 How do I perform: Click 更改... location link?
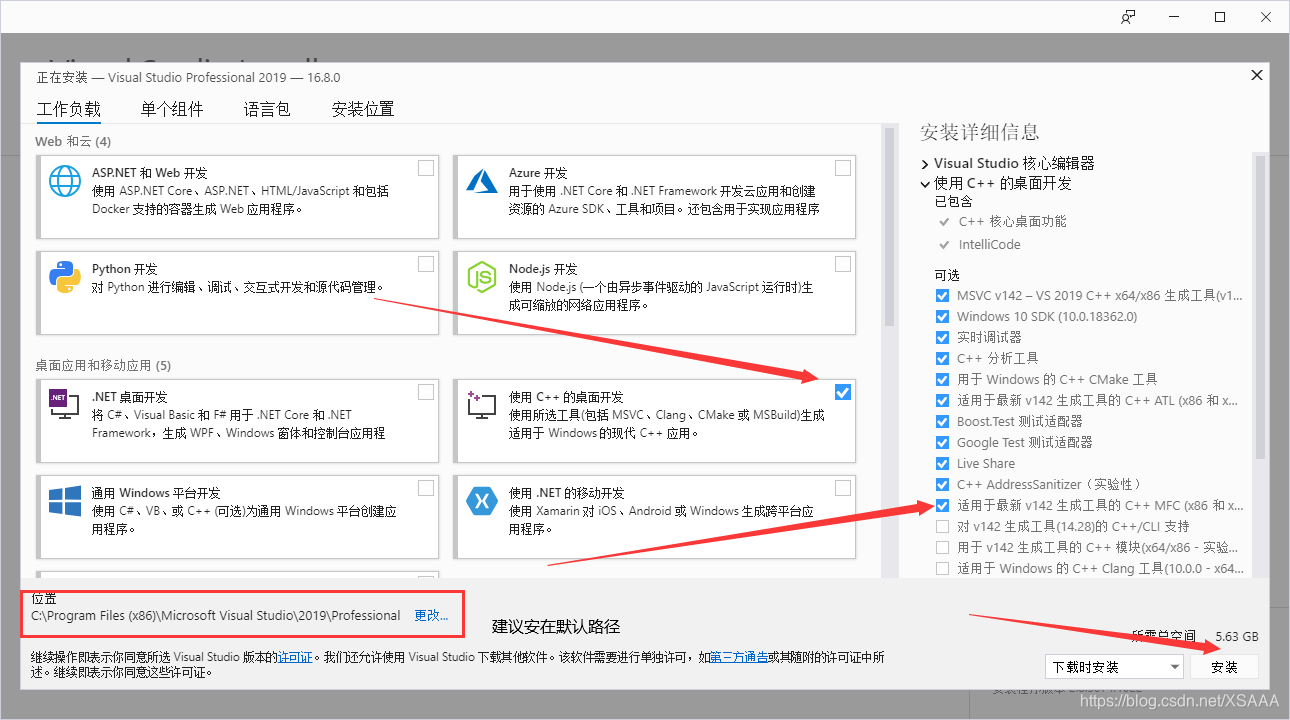point(431,616)
